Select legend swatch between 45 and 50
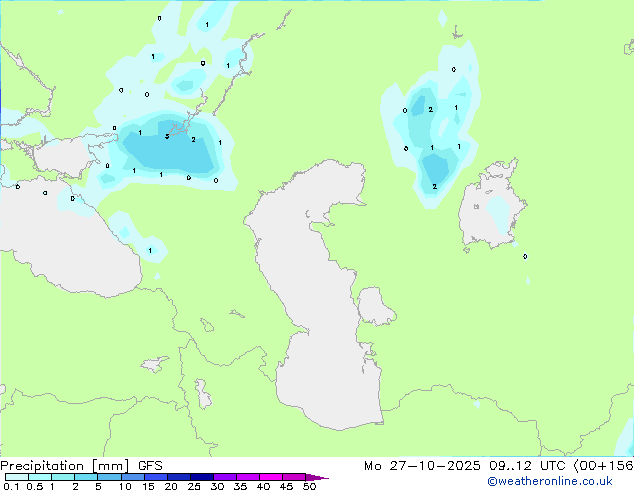 pyautogui.click(x=294, y=477)
